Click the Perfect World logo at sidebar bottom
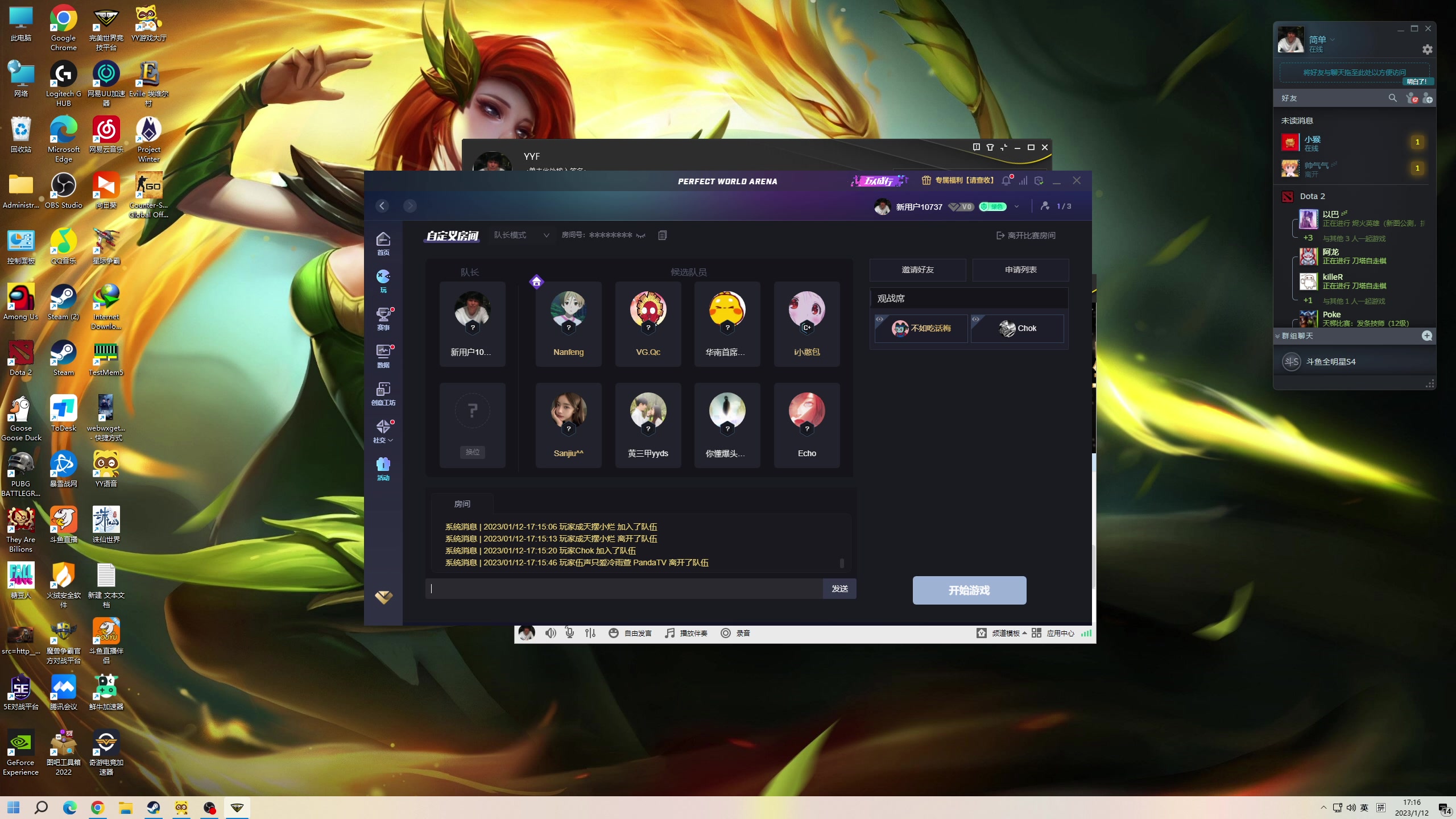This screenshot has width=1456, height=819. pos(383,597)
